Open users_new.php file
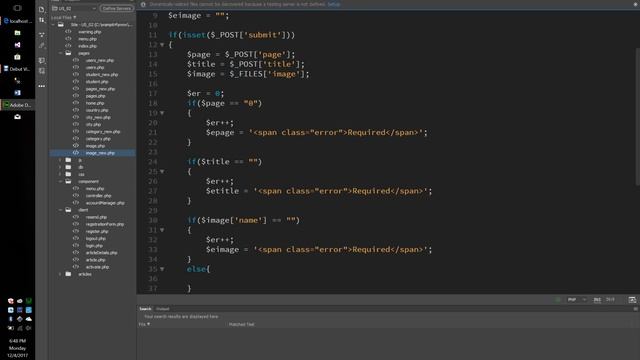 pyautogui.click(x=100, y=60)
